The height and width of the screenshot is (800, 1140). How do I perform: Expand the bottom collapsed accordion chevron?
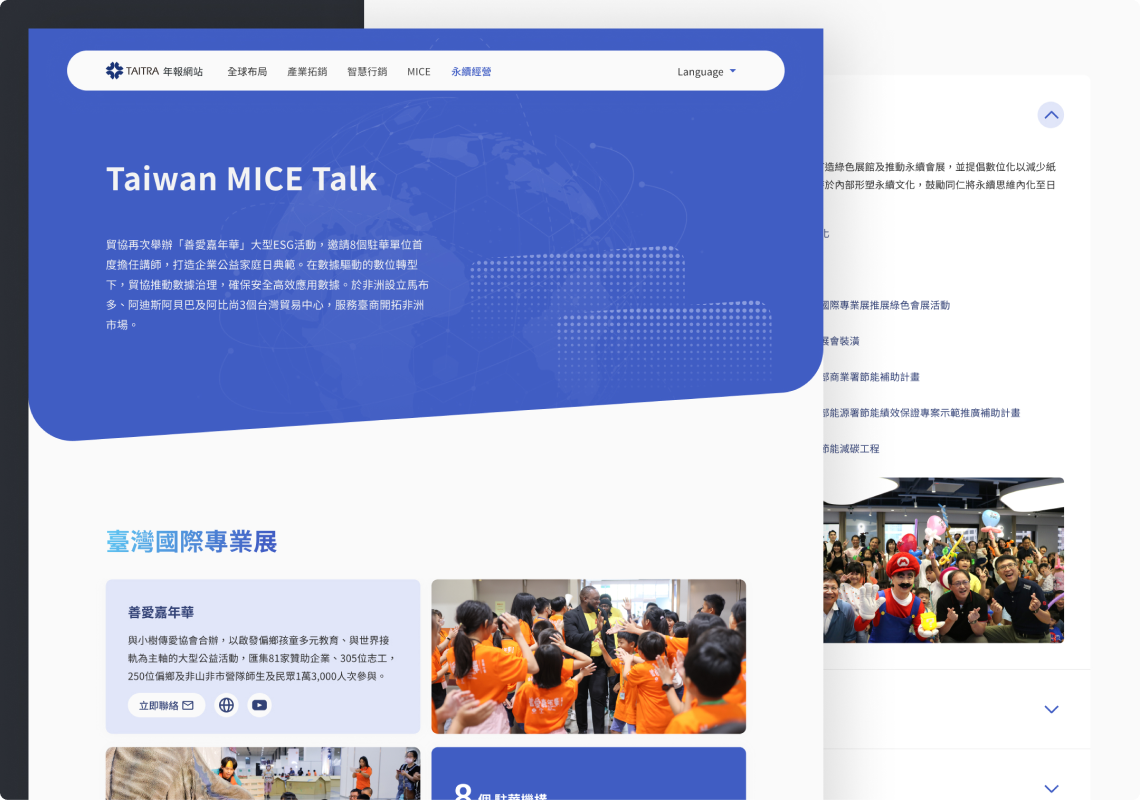click(1050, 788)
